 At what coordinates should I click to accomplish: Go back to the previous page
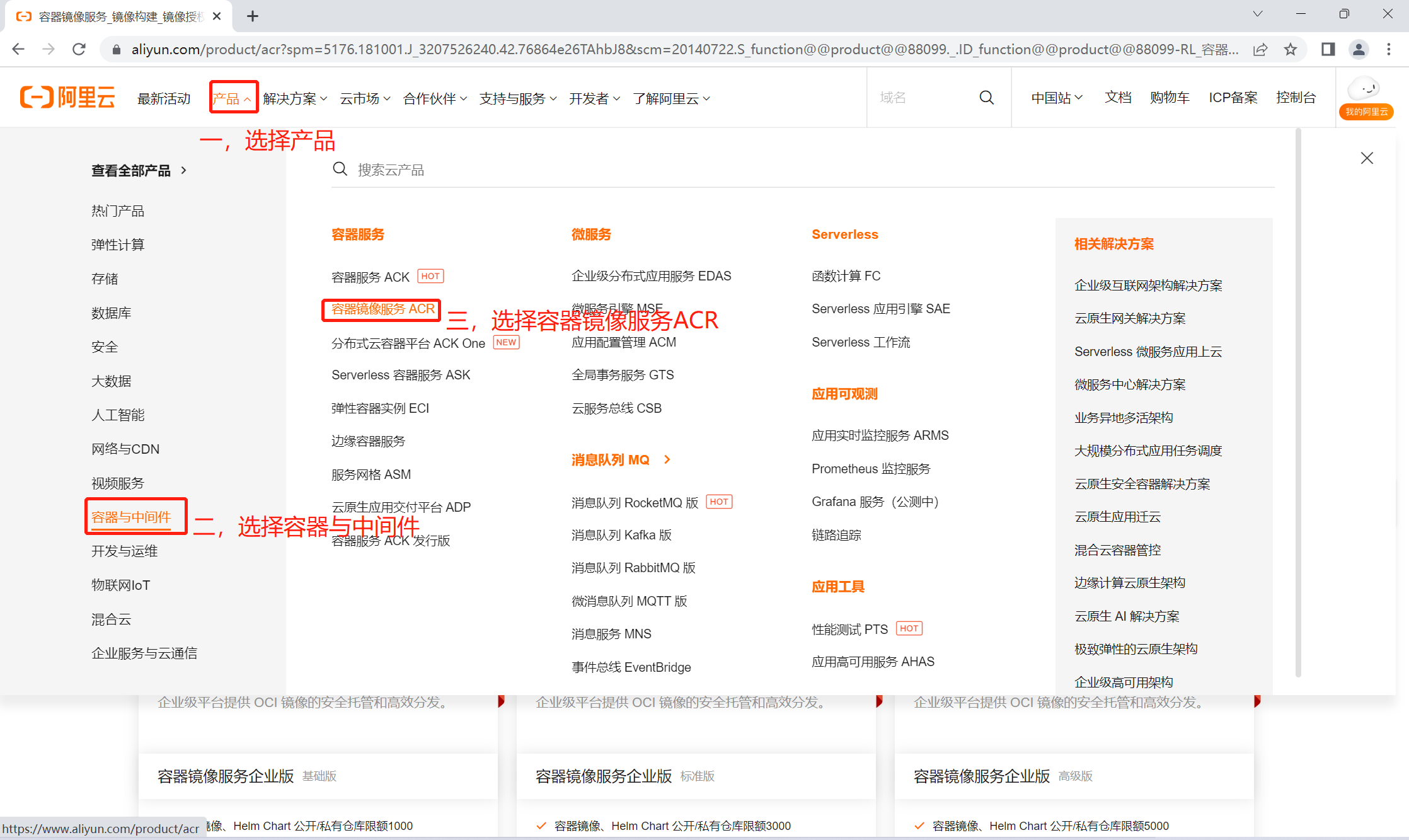18,49
